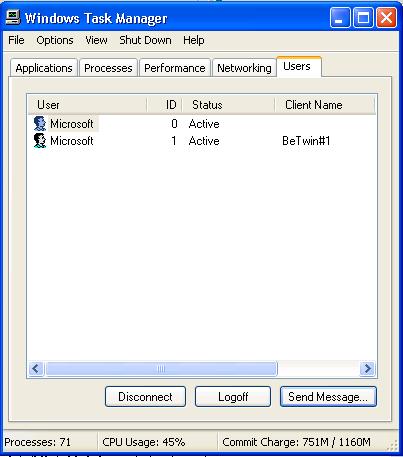Viewport: 403px width, 457px height.
Task: Sort the list by the ID column header
Action: 164,105
